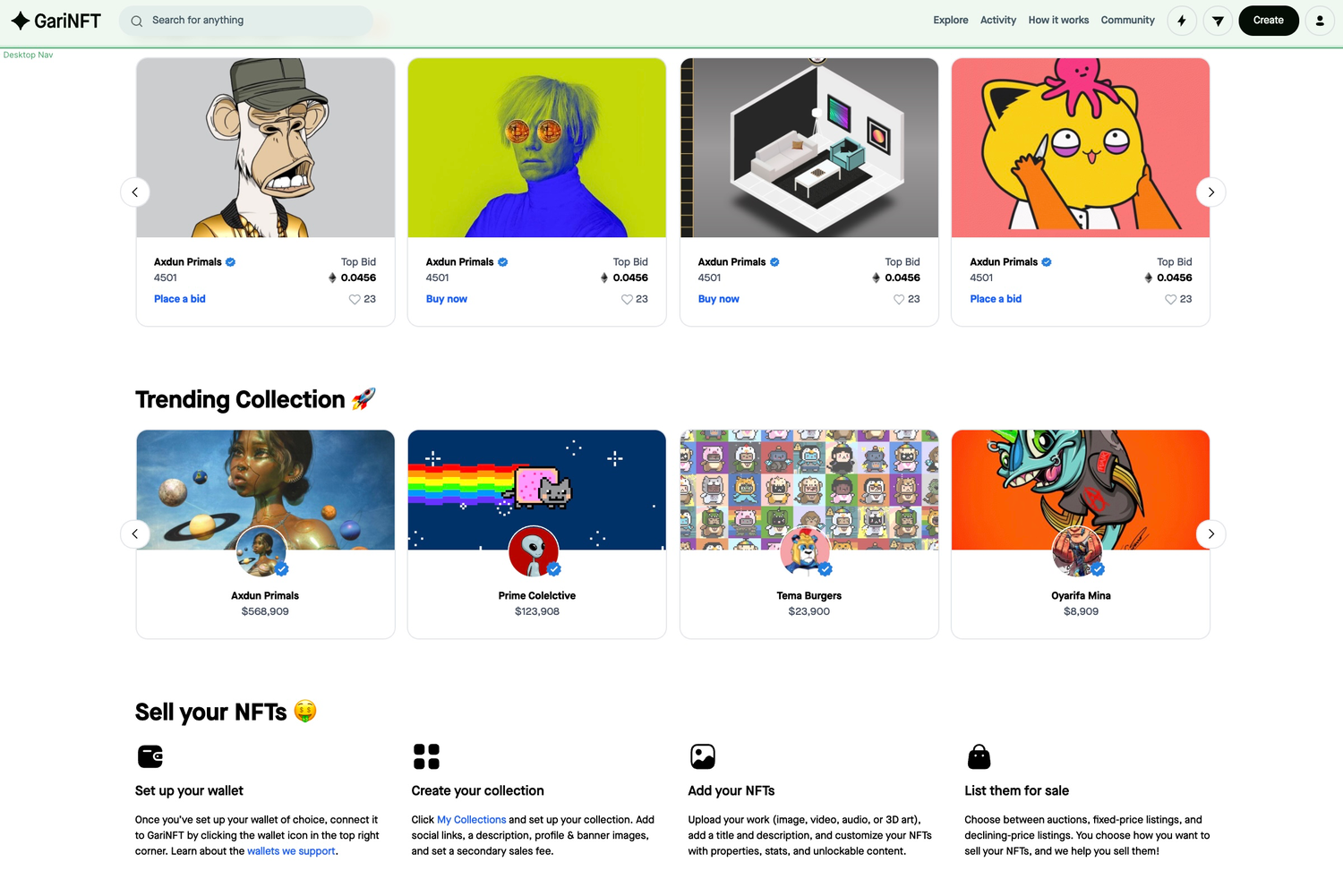Click the Tema Burgers avatar

(x=806, y=551)
